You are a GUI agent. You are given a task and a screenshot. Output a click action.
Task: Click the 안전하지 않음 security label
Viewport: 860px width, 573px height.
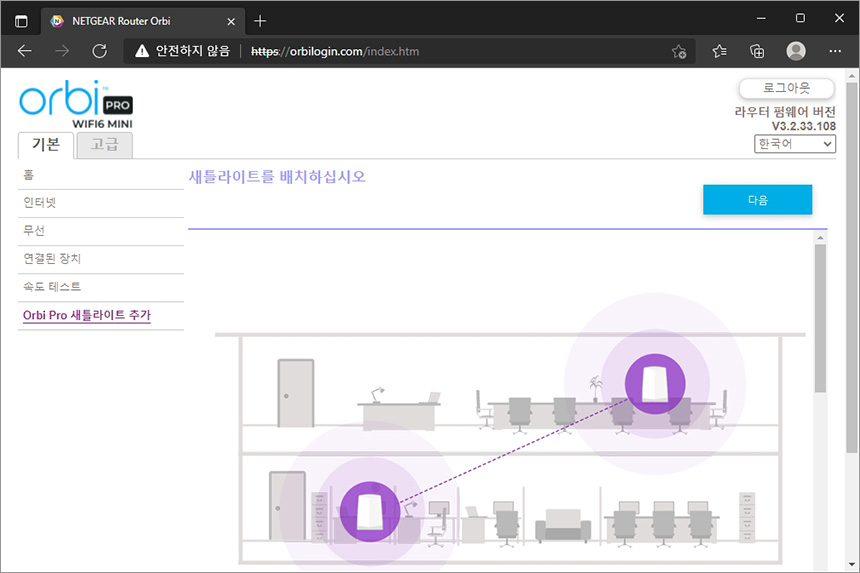(193, 51)
